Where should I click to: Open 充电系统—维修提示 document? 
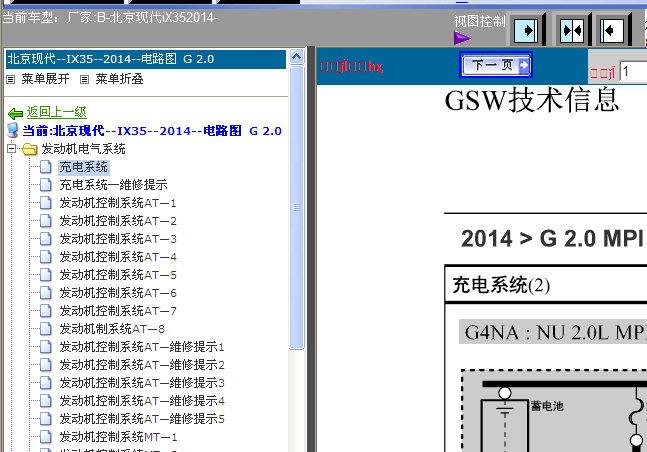pyautogui.click(x=113, y=185)
